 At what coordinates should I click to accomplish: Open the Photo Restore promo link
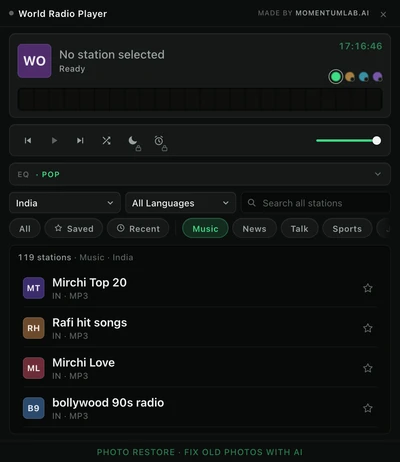pyautogui.click(x=200, y=452)
